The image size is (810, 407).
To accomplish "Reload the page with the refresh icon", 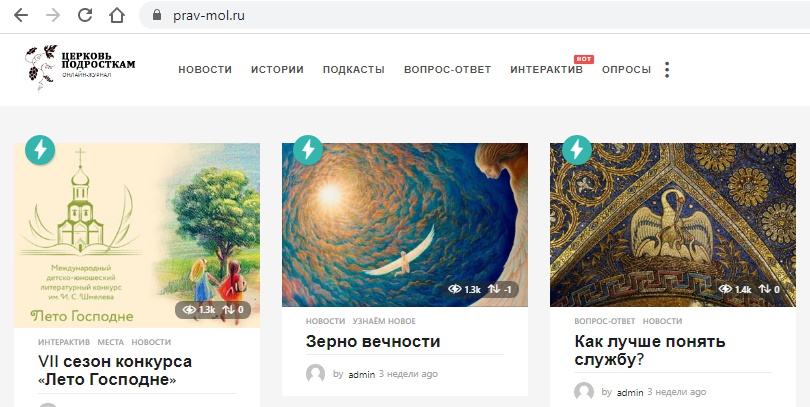I will pos(85,15).
